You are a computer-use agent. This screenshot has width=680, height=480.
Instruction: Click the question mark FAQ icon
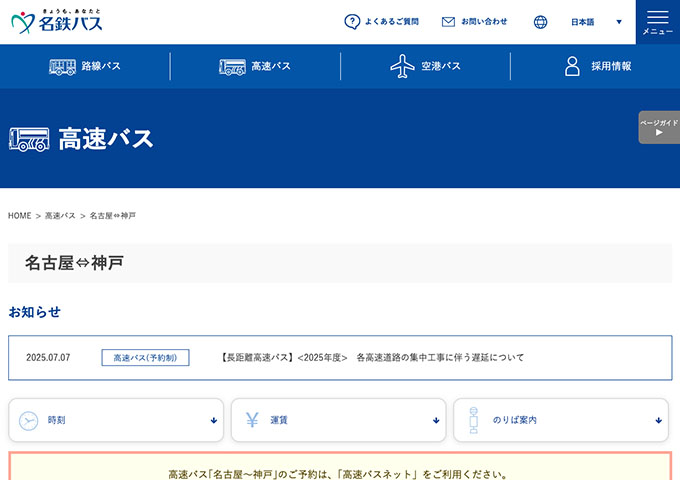coord(352,21)
